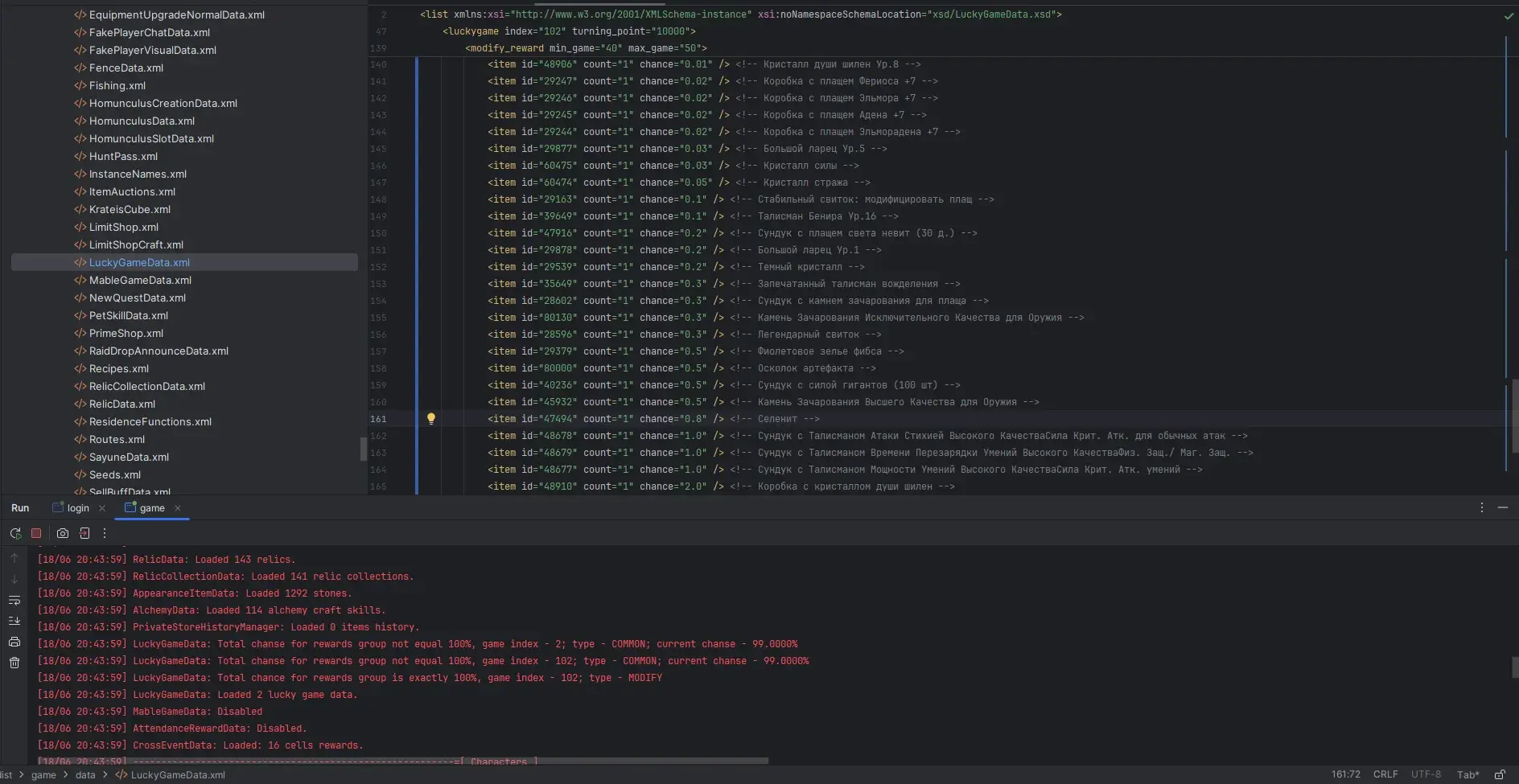Click the Run tool window title
Viewport: 1519px width, 784px height.
(20, 508)
